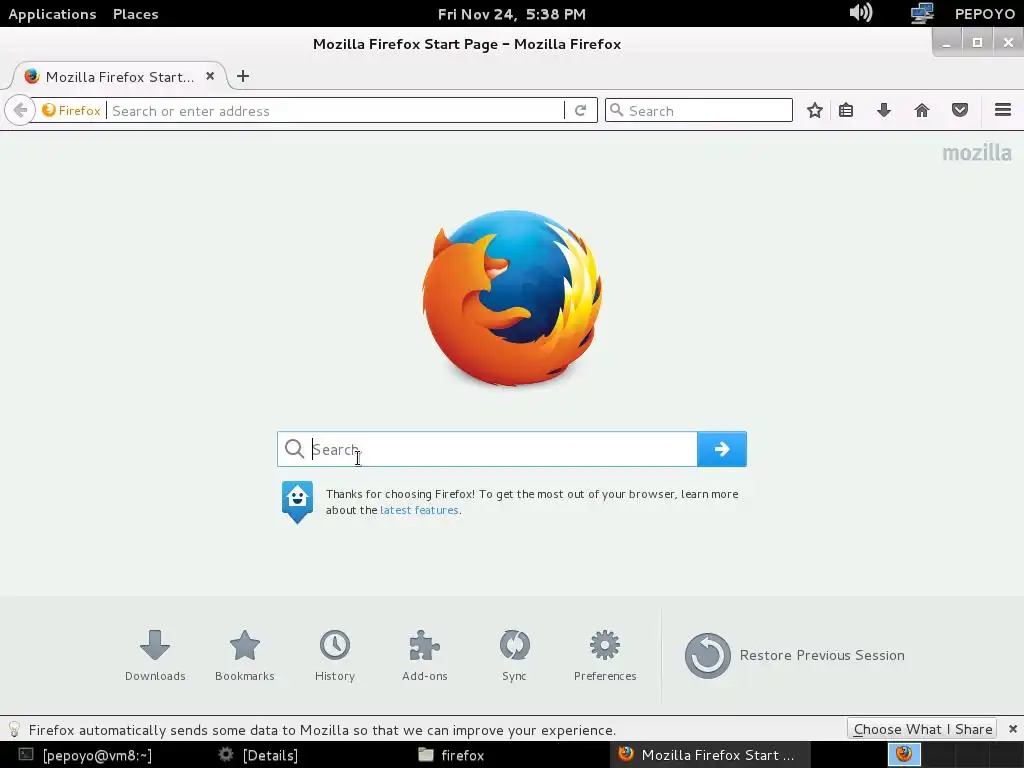Image resolution: width=1024 pixels, height=768 pixels.
Task: Click the address bar field
Action: pyautogui.click(x=336, y=110)
